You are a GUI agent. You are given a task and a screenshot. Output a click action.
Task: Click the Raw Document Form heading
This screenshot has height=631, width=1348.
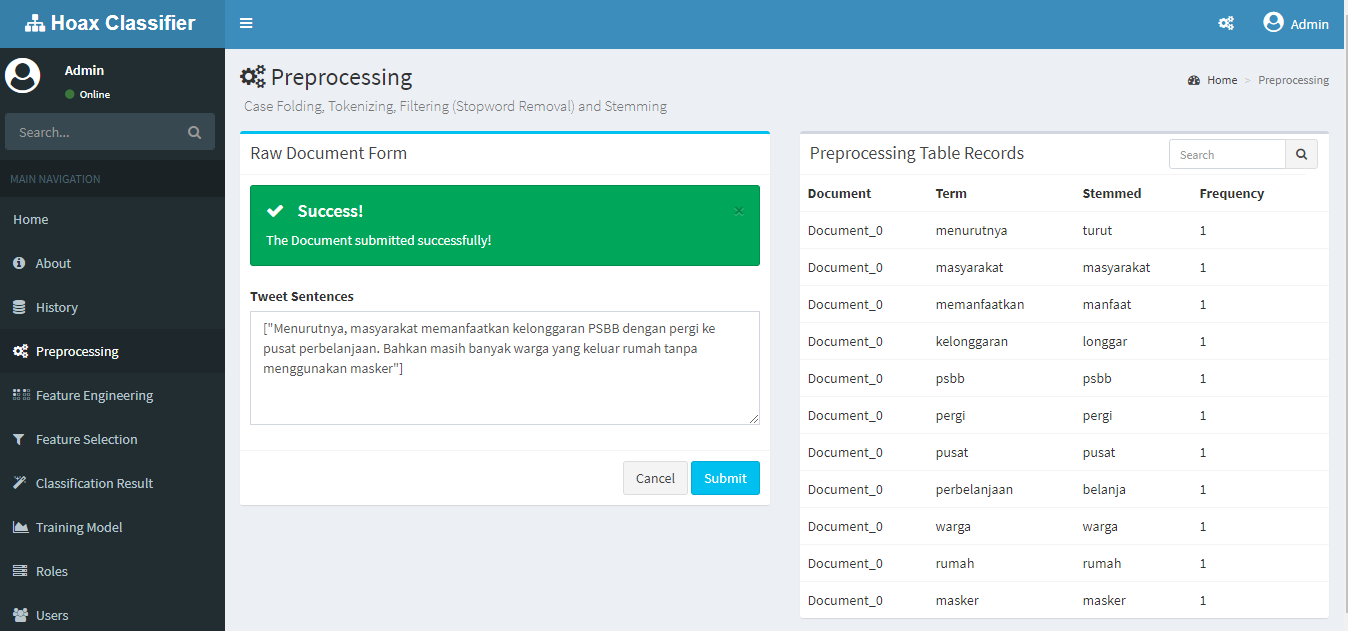click(x=328, y=153)
